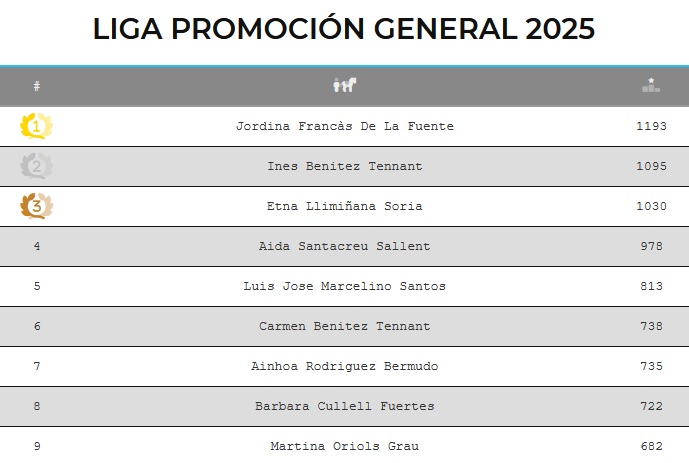The height and width of the screenshot is (463, 689).
Task: Open Ainhoa Rodriguez Bermudo's entry
Action: click(x=345, y=366)
